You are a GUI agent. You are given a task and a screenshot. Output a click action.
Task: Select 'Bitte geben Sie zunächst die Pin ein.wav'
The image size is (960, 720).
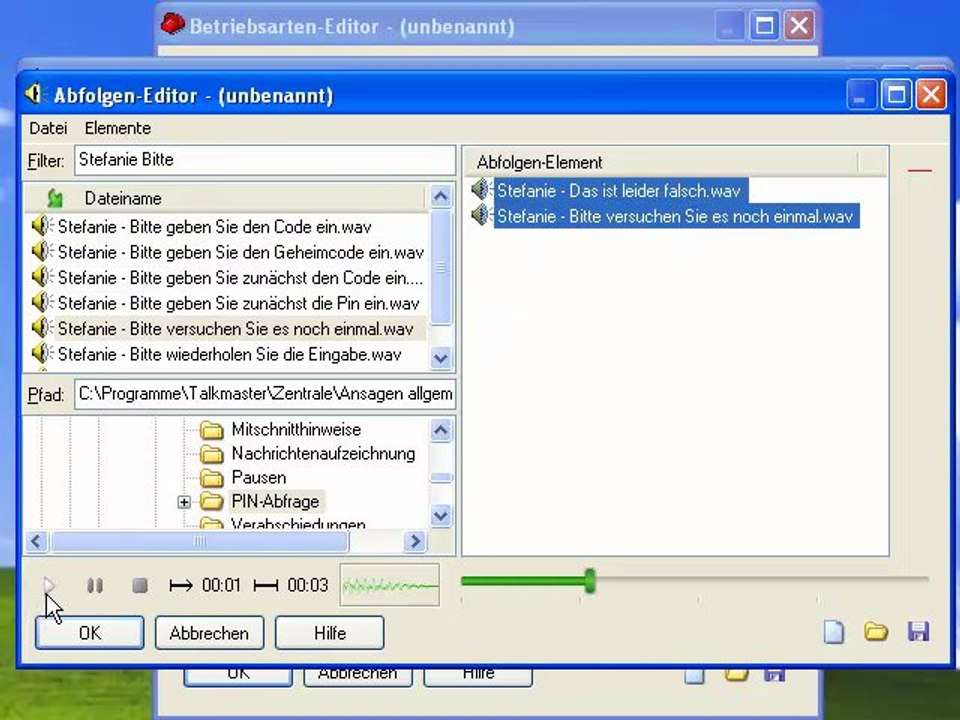pyautogui.click(x=239, y=303)
